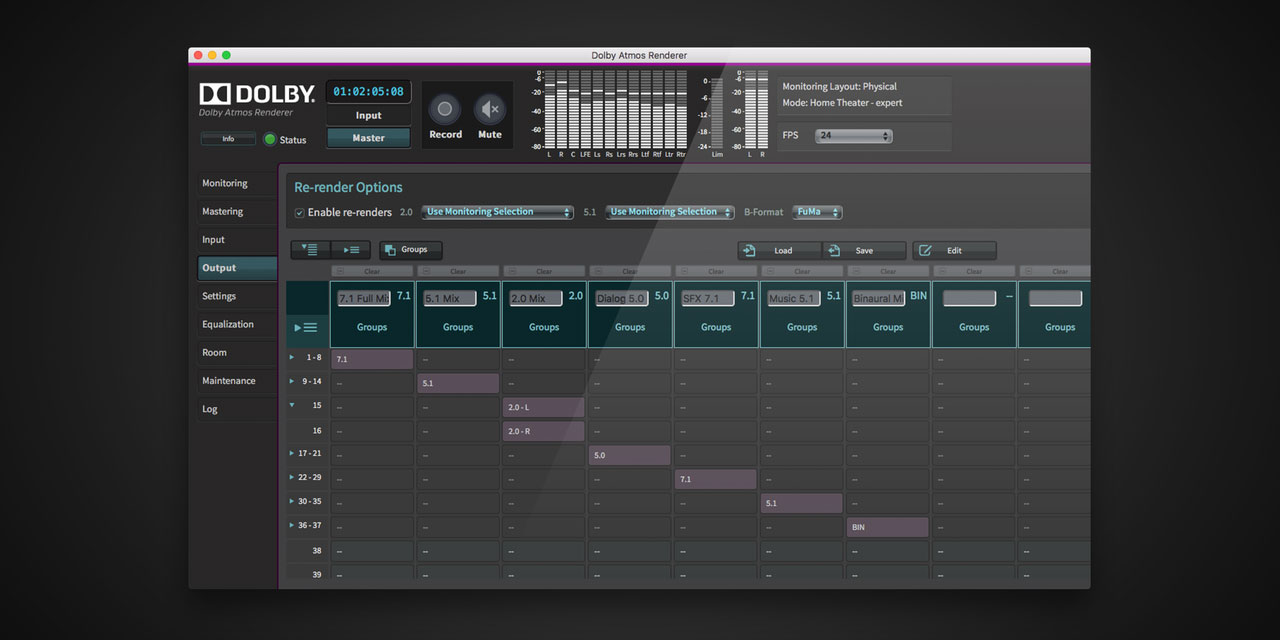Clear the Binaural column
The image size is (1280, 640).
click(x=888, y=271)
